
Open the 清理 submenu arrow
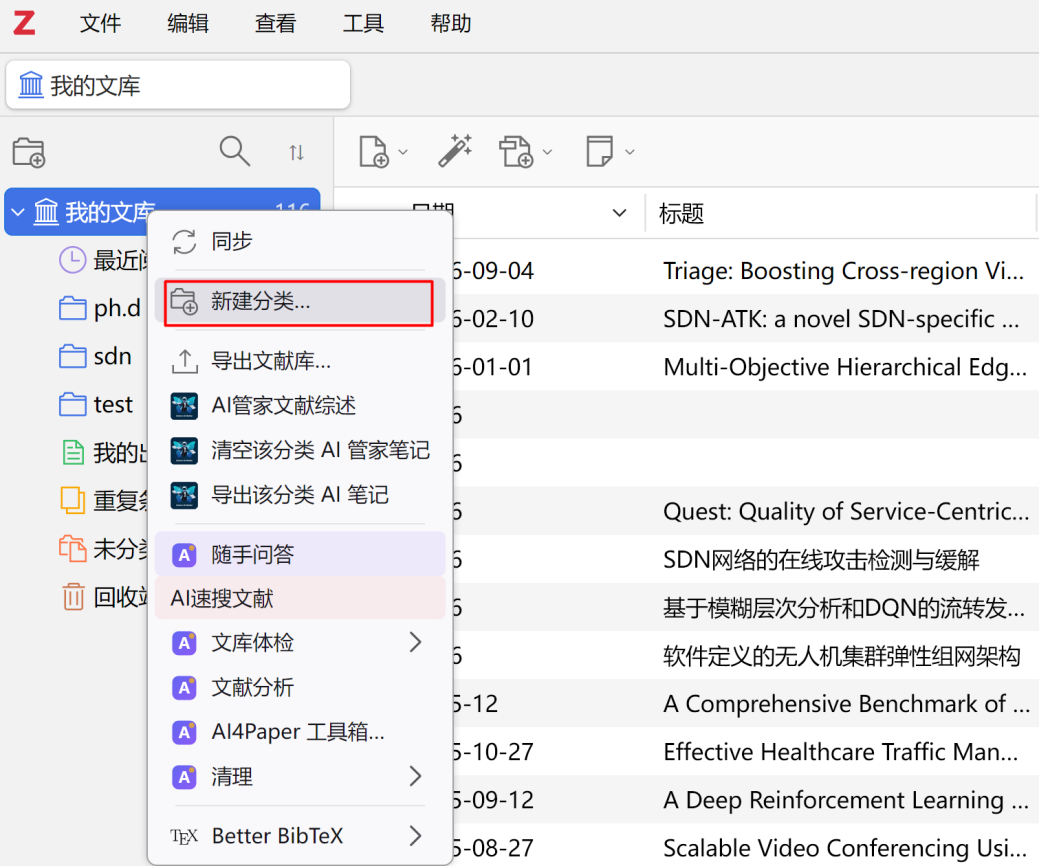pos(415,776)
